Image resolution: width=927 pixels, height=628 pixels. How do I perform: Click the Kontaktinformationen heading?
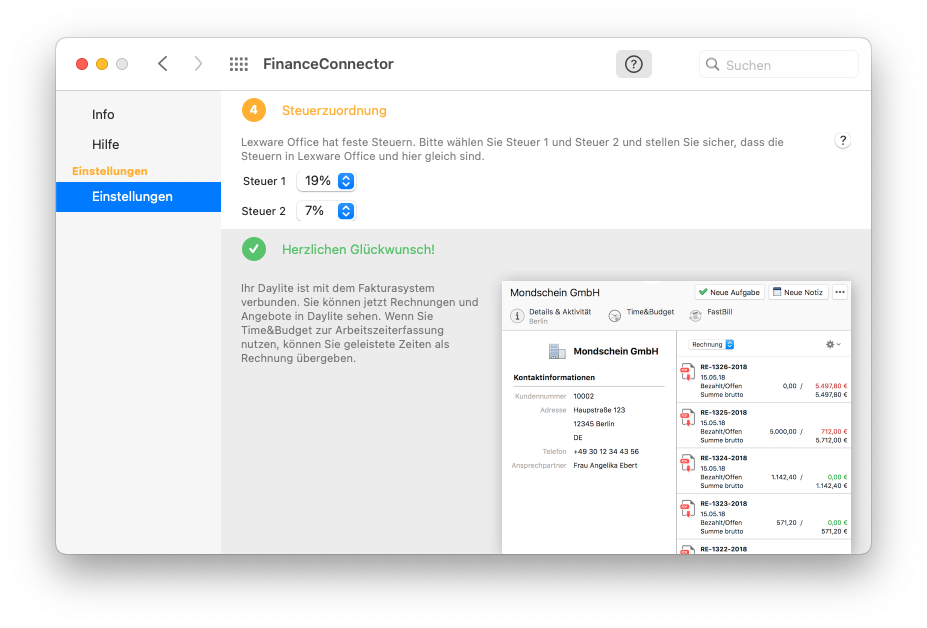click(x=554, y=377)
